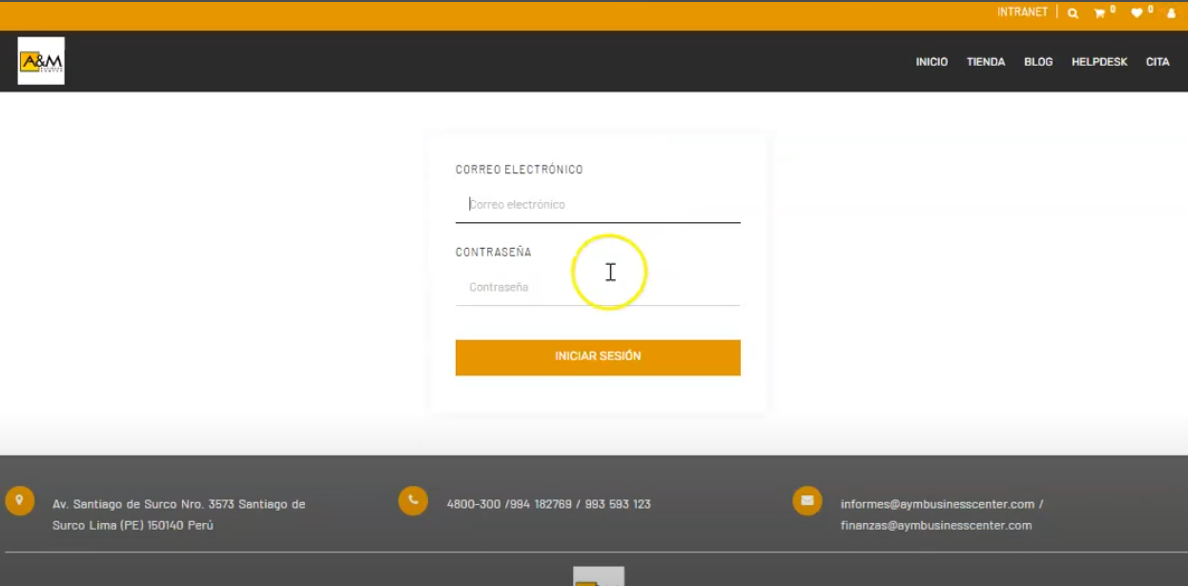The height and width of the screenshot is (586, 1188).
Task: Click the user account icon
Action: pos(1171,14)
